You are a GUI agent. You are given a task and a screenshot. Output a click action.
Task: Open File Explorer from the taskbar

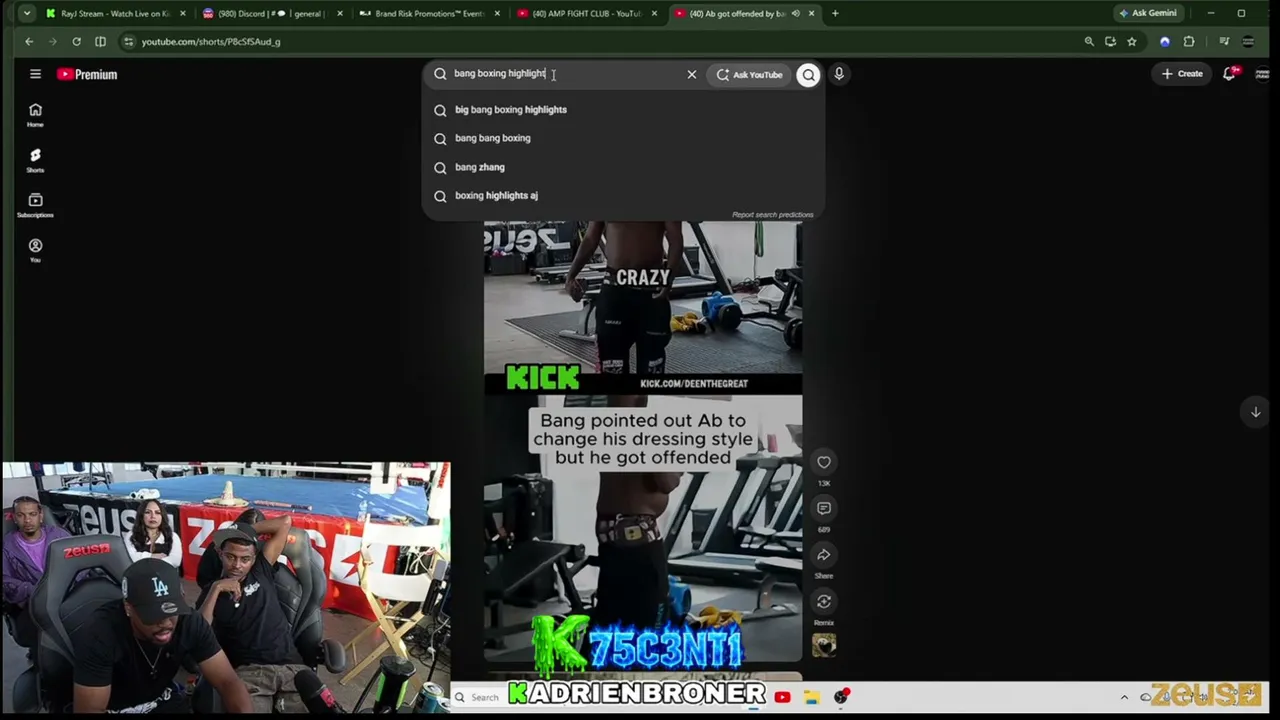(811, 697)
